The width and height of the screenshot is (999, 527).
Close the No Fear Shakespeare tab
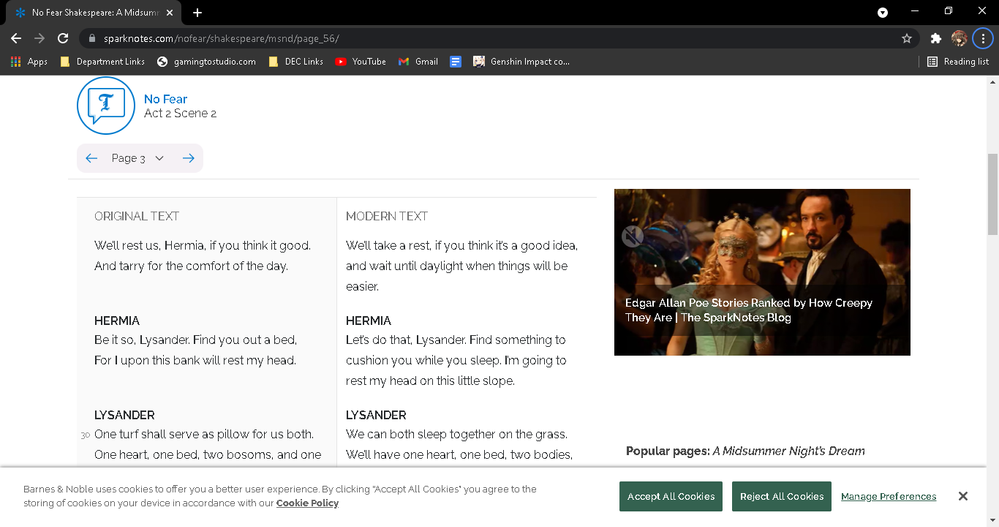(x=169, y=13)
